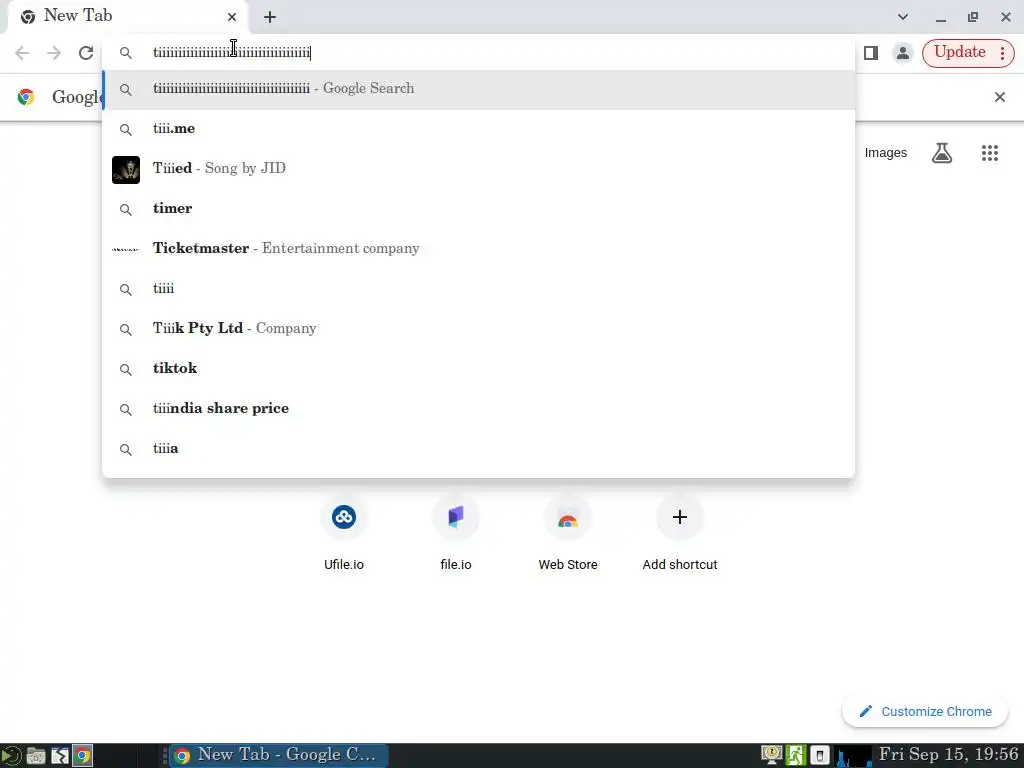Click the Add shortcut button

click(680, 534)
